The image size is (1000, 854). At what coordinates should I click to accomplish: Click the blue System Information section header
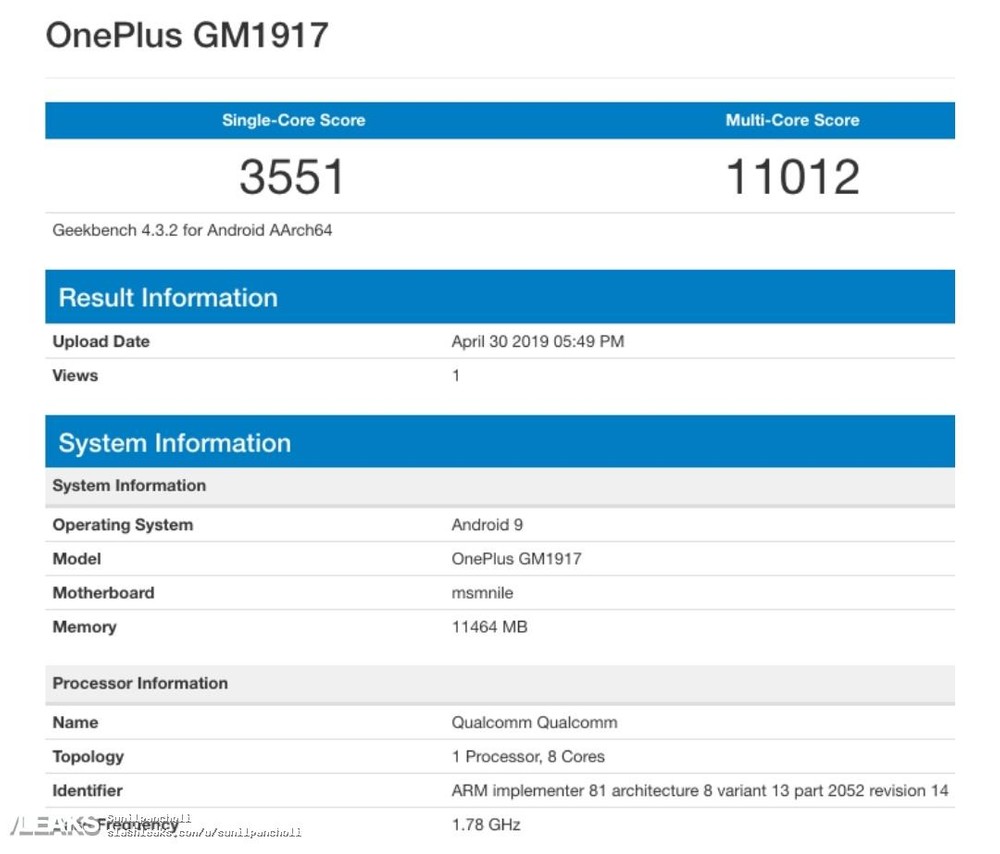click(x=174, y=443)
